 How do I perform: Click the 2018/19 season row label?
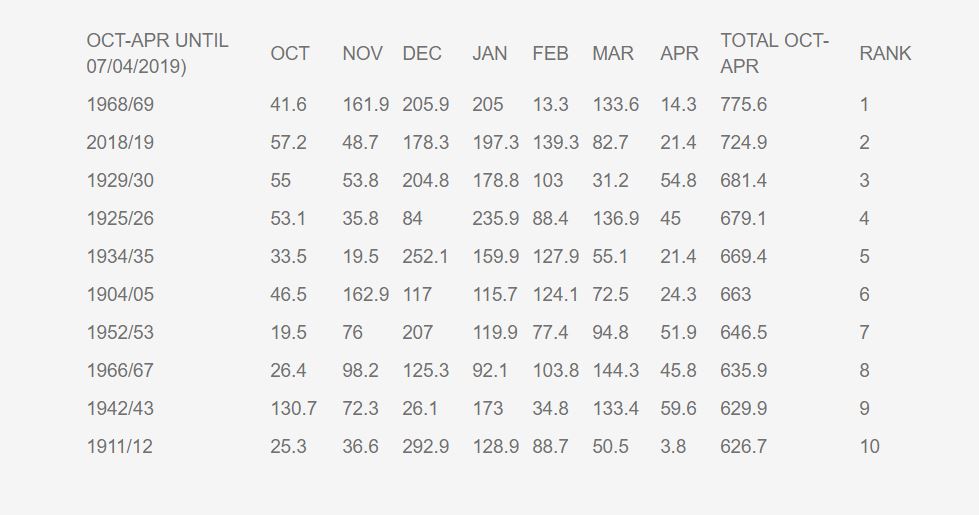pos(120,143)
